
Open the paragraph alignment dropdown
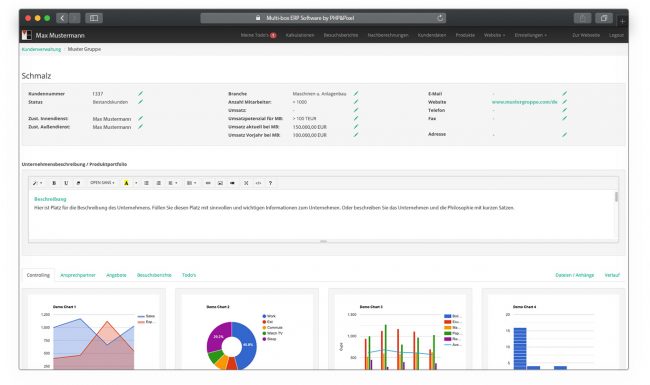pos(172,183)
